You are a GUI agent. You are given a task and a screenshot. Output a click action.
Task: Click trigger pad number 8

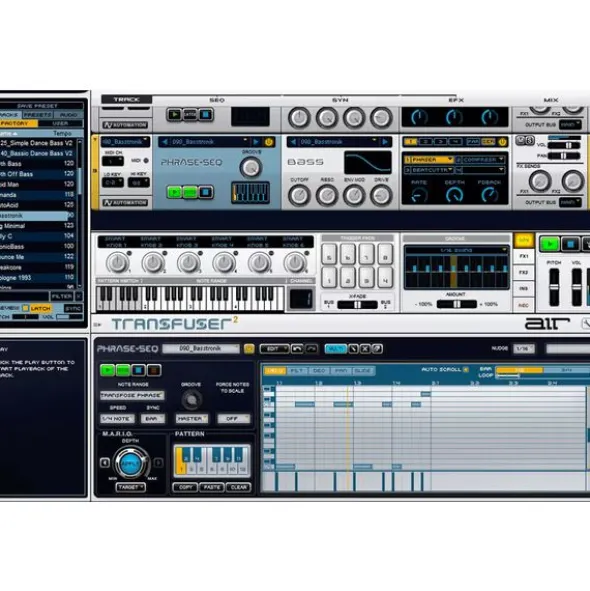coord(385,254)
